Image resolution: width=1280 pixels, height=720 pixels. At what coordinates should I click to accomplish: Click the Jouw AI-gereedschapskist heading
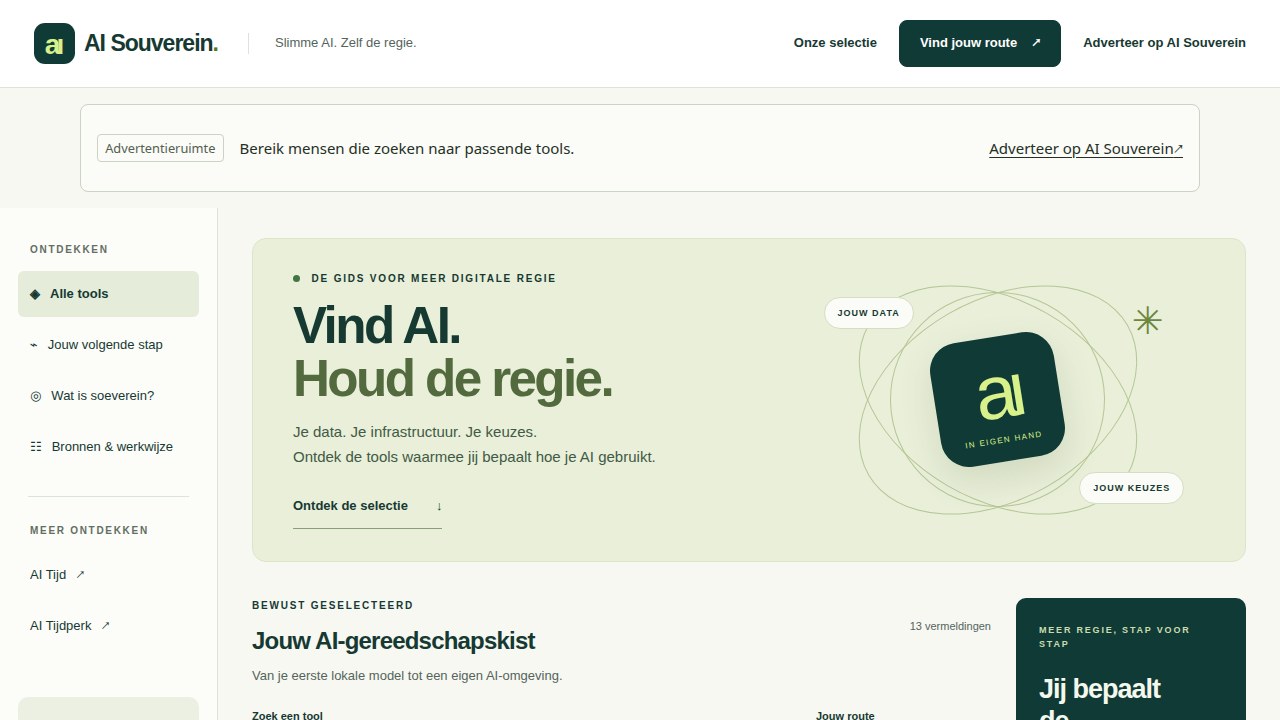(x=393, y=641)
